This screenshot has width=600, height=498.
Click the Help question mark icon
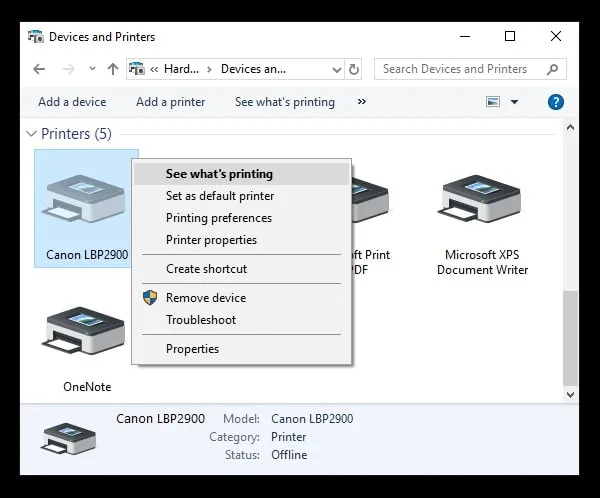coord(556,102)
